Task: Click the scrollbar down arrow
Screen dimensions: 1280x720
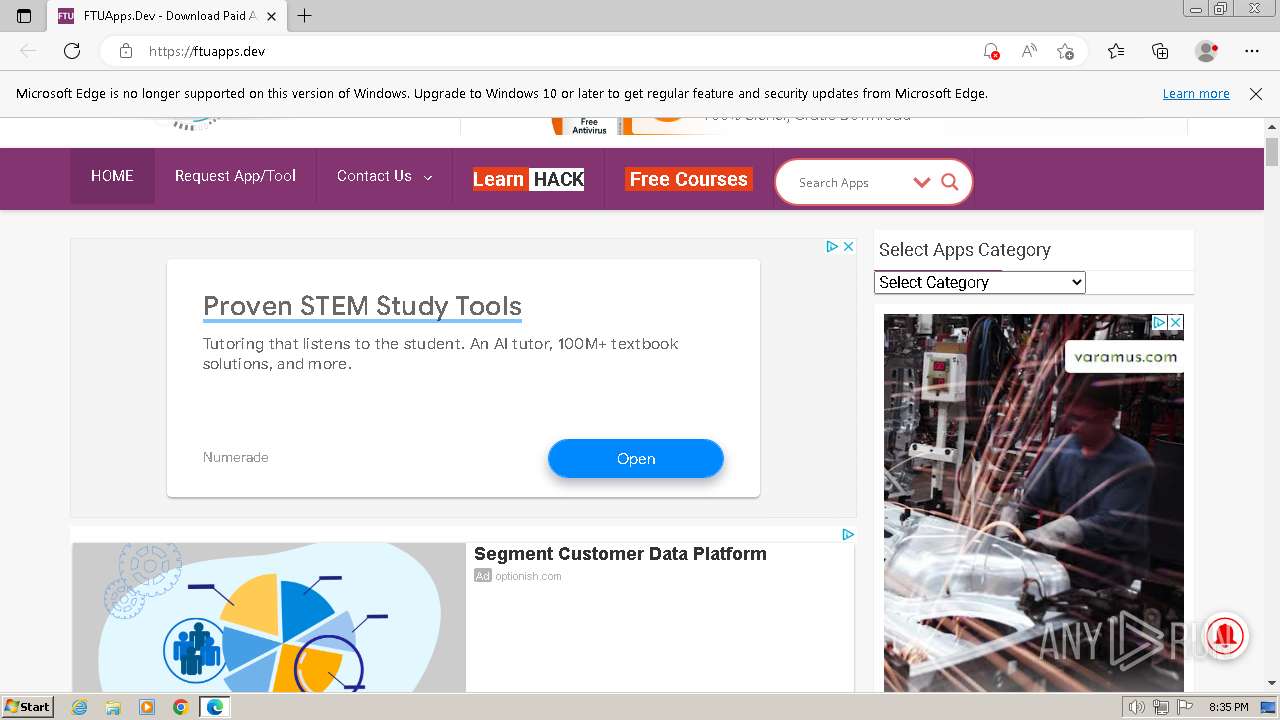Action: pos(1272,683)
